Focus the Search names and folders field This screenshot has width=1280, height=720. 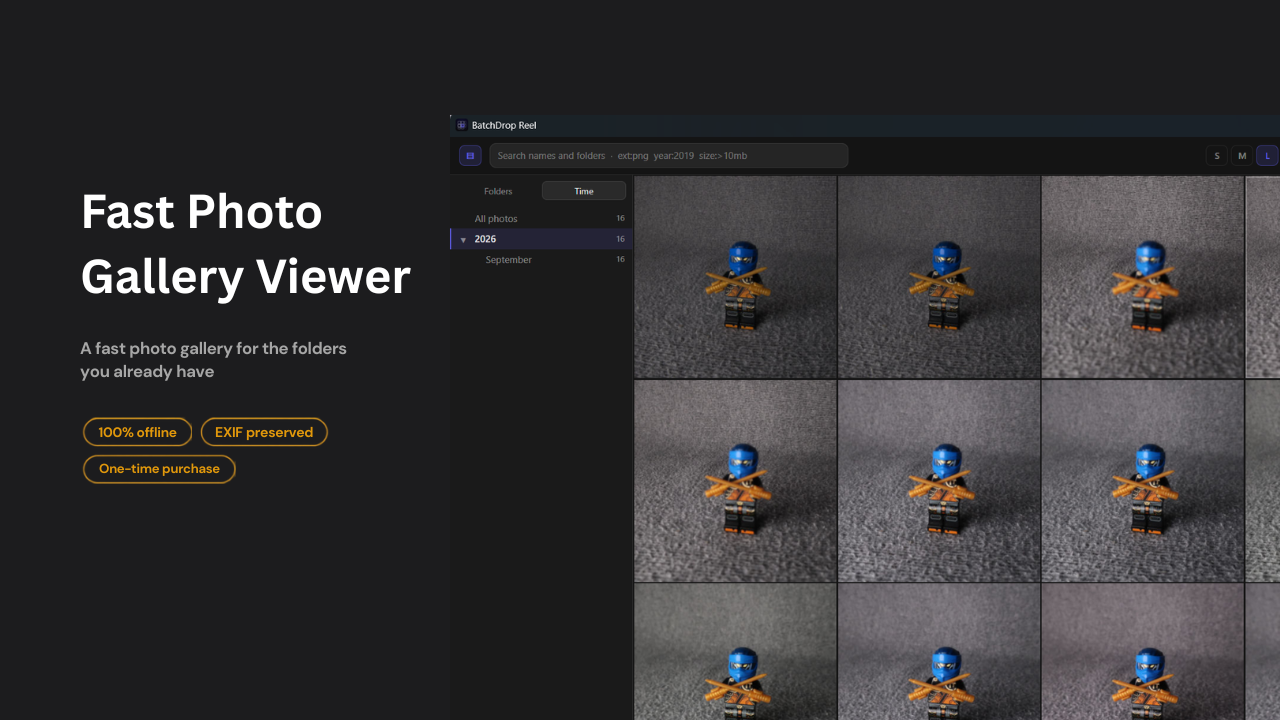point(668,155)
